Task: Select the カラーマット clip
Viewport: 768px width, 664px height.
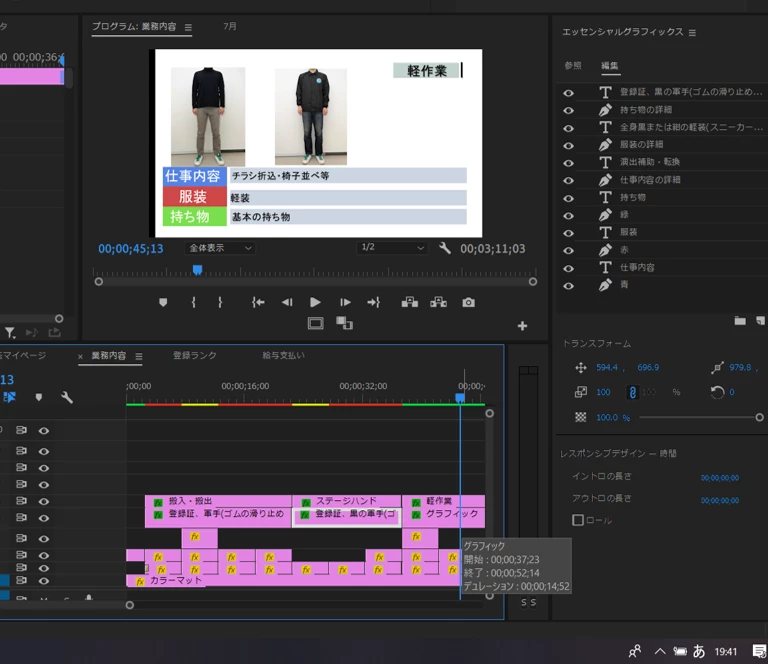Action: pos(293,581)
